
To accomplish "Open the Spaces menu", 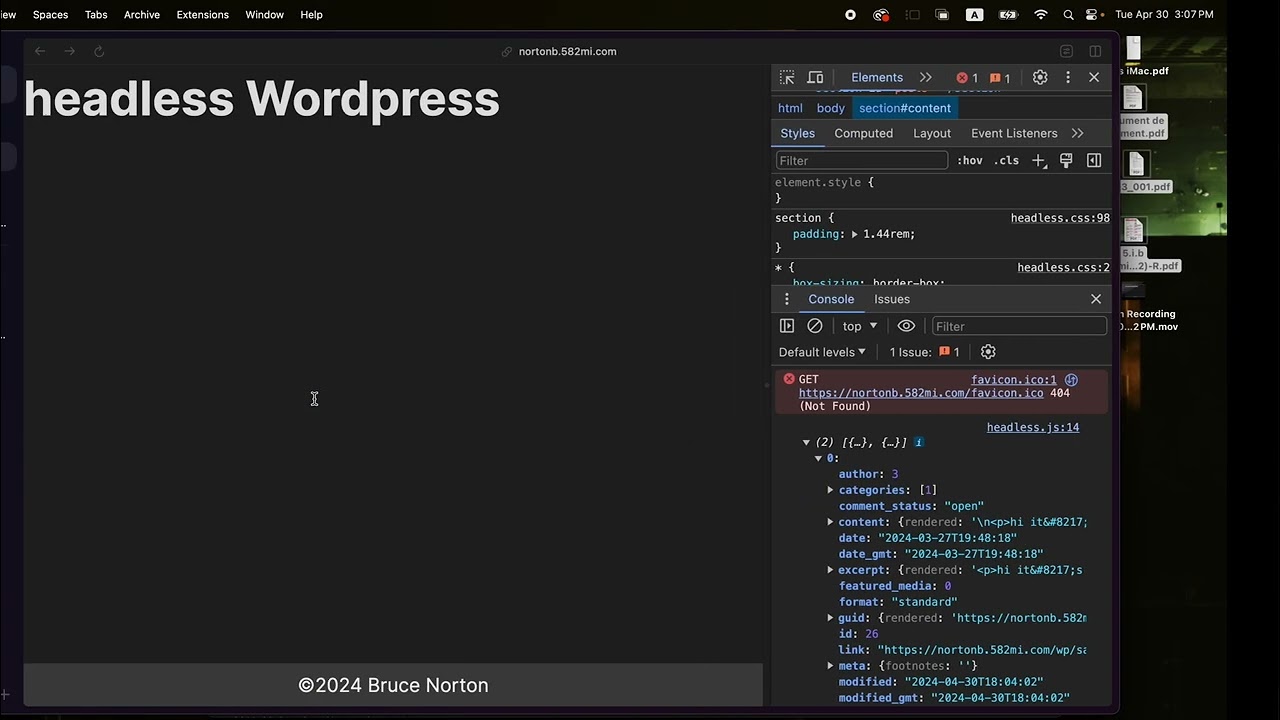I will (50, 15).
